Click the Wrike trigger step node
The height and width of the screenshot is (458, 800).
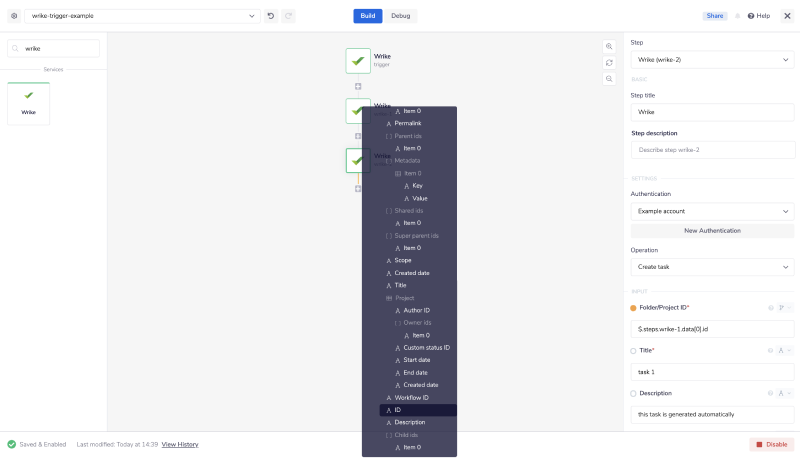(x=358, y=60)
